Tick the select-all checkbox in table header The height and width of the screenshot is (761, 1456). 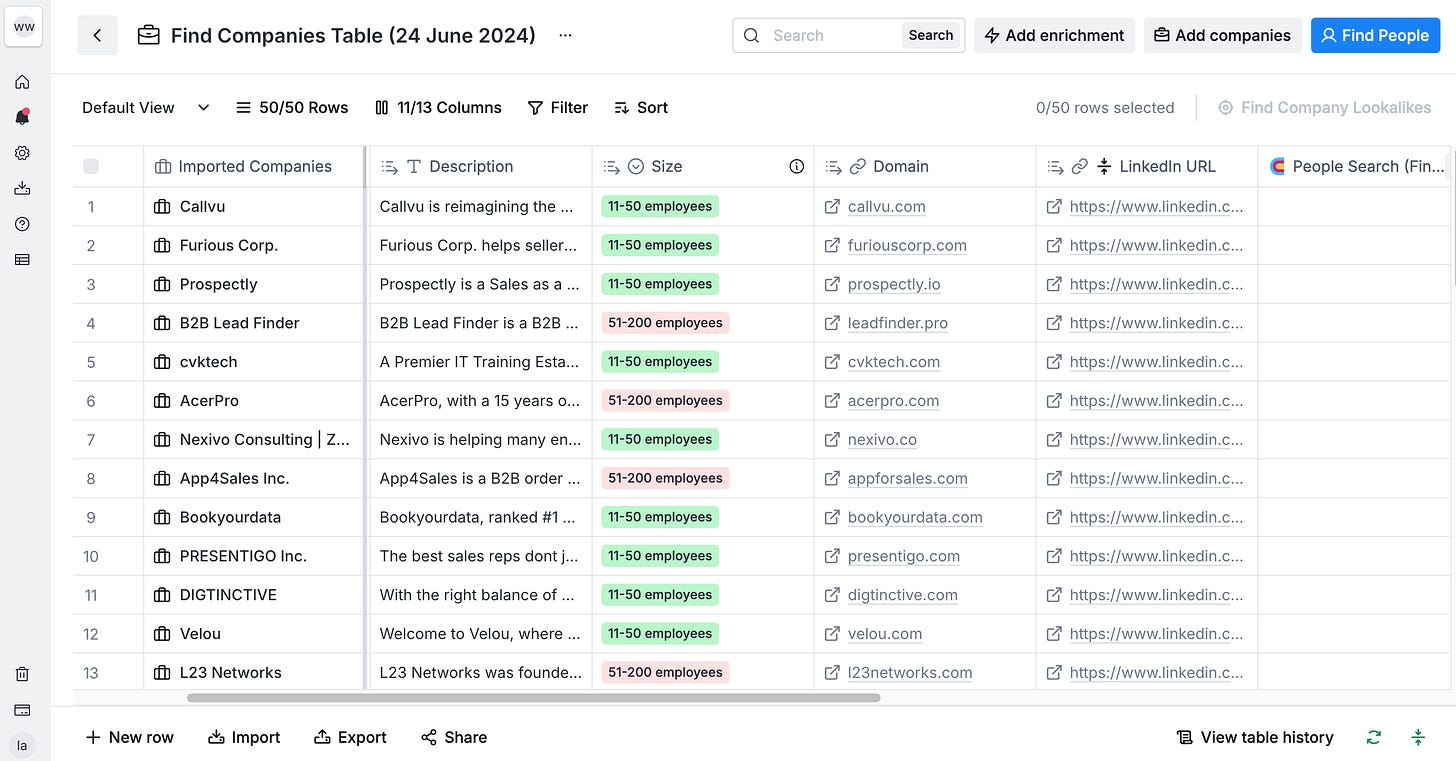(91, 166)
